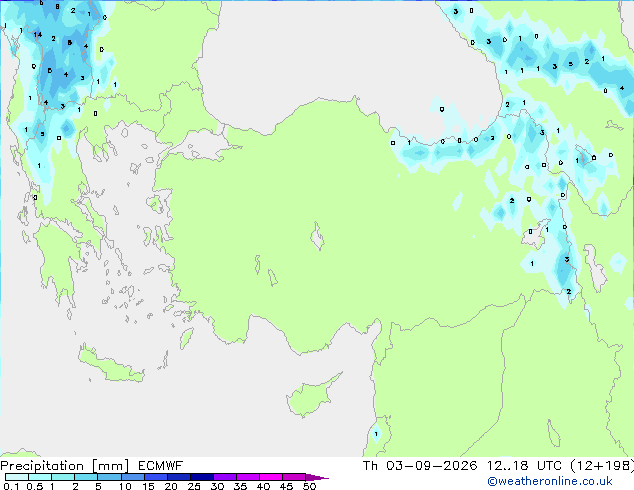This screenshot has width=634, height=490.
Task: Select the island of Crete
Action: [111, 365]
